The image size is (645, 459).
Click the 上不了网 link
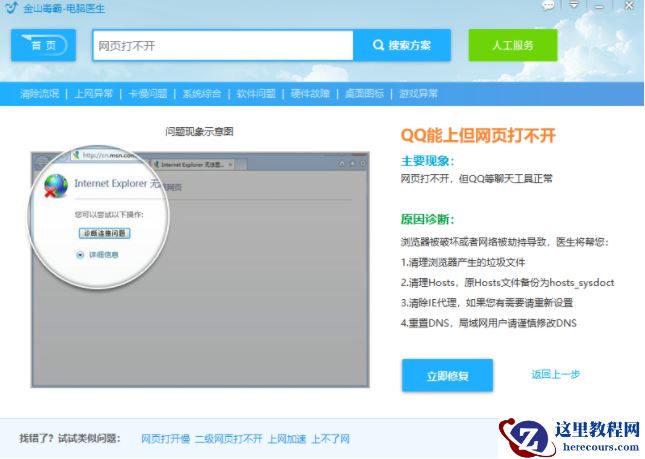[x=330, y=439]
